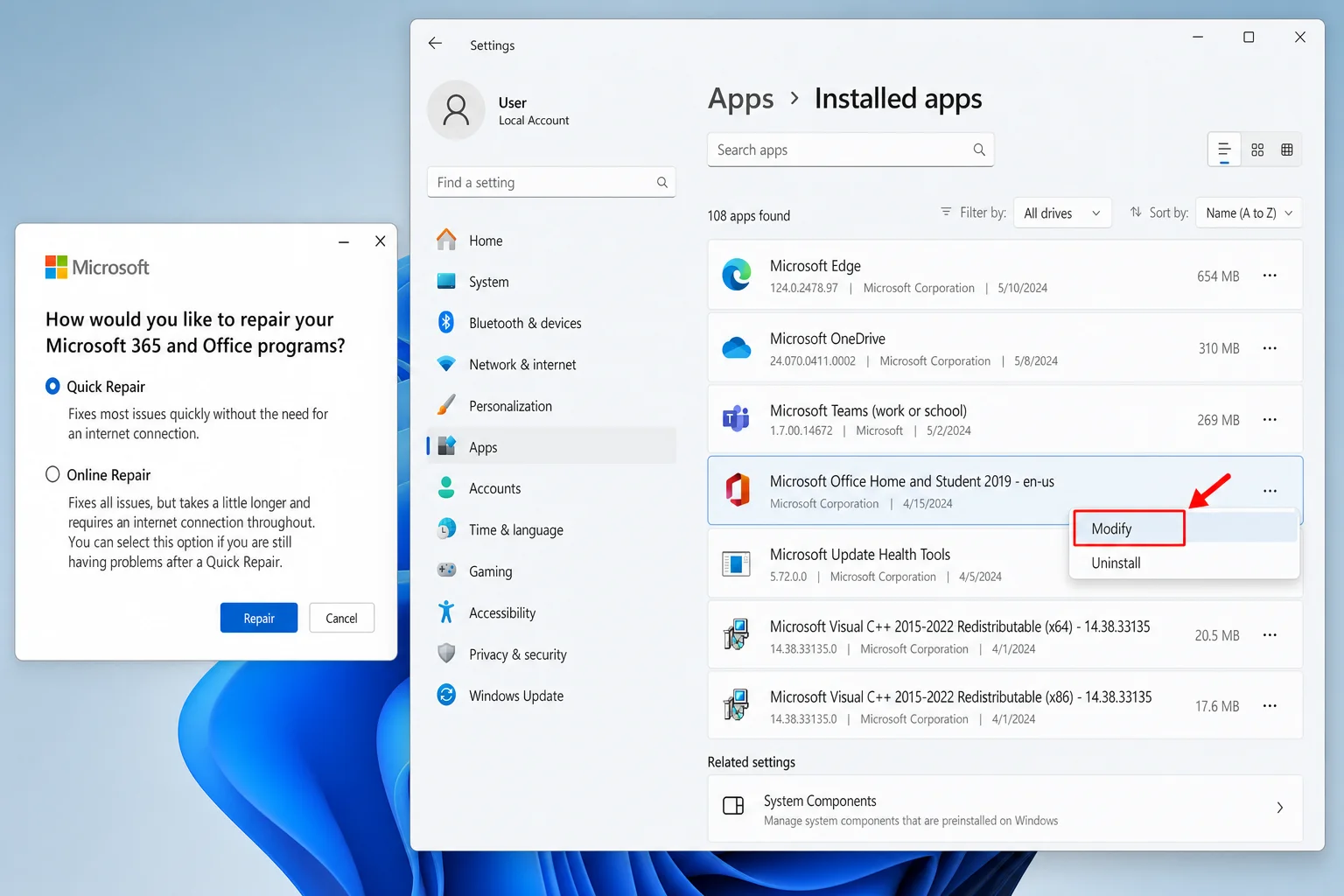This screenshot has height=896, width=1344.
Task: Open Privacy & security settings
Action: coord(551,654)
